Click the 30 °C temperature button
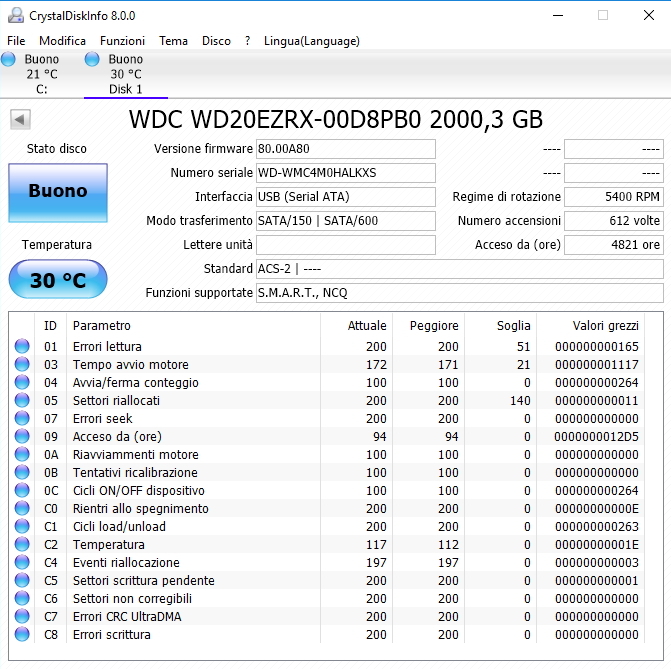Screen dimensions: 671x669 click(58, 279)
